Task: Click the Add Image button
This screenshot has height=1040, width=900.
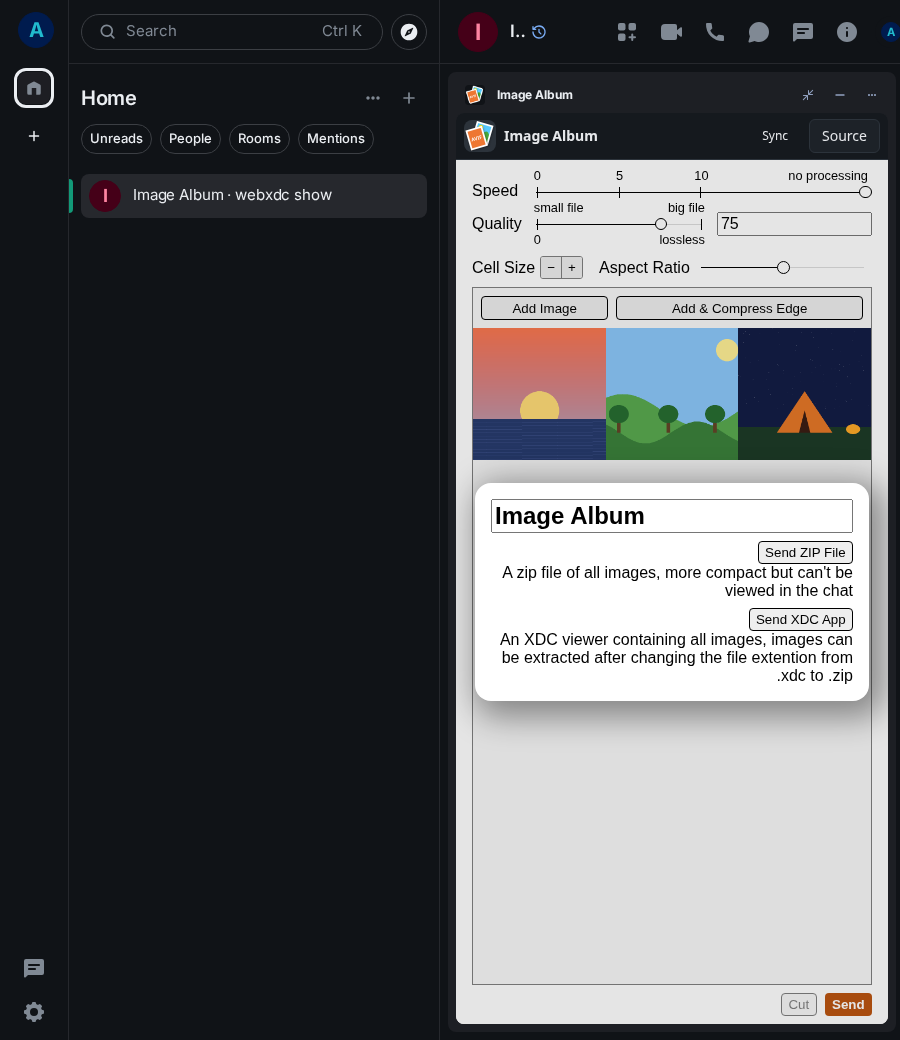Action: pos(545,308)
